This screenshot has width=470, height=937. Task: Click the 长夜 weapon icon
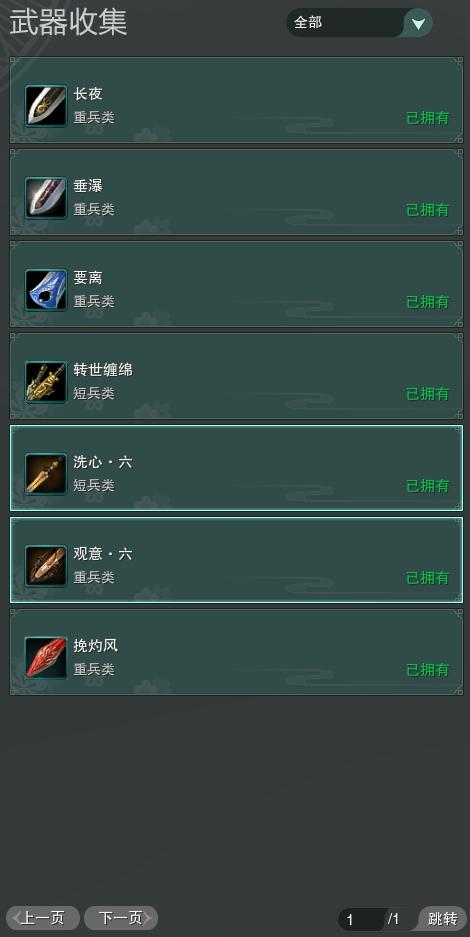[46, 106]
